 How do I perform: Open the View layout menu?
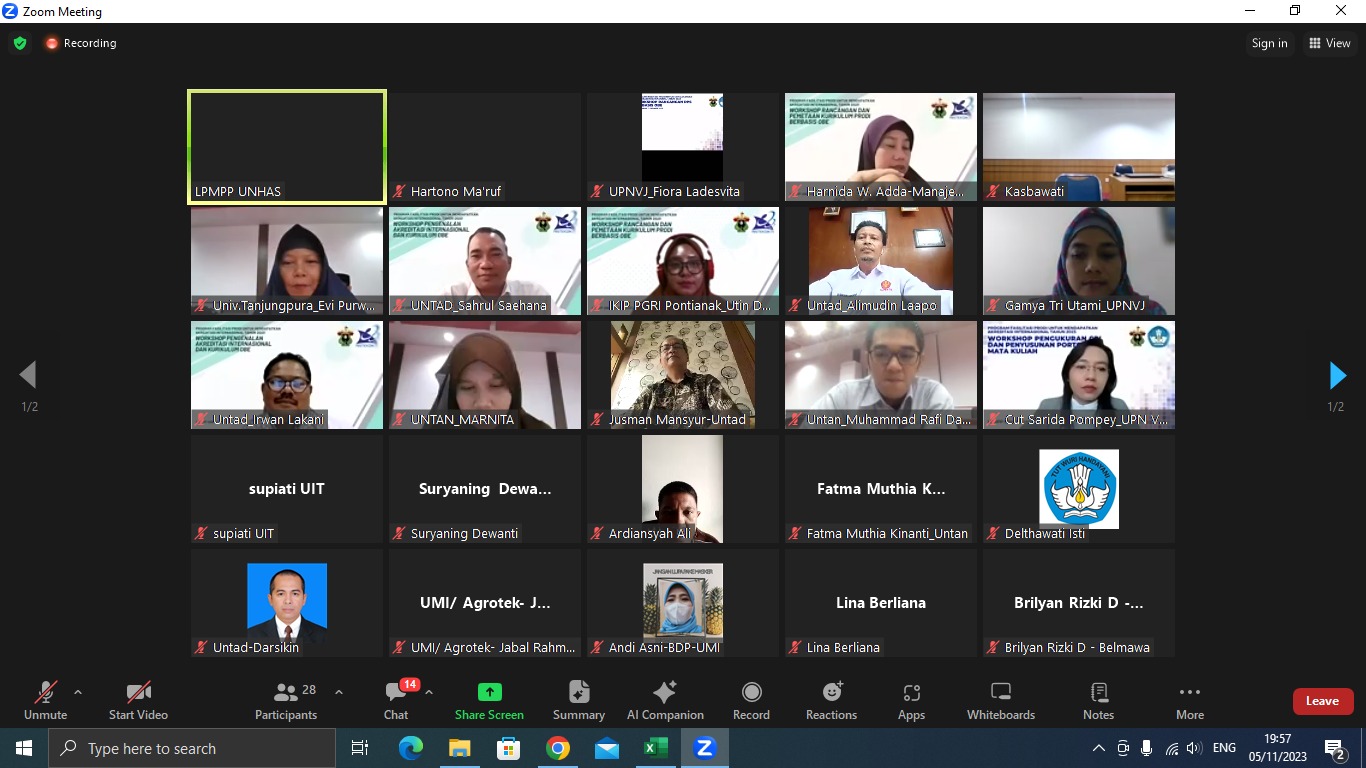(x=1329, y=43)
